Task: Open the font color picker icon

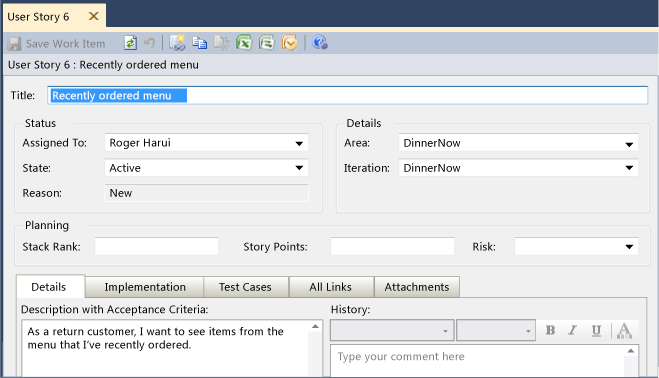Action: [624, 330]
